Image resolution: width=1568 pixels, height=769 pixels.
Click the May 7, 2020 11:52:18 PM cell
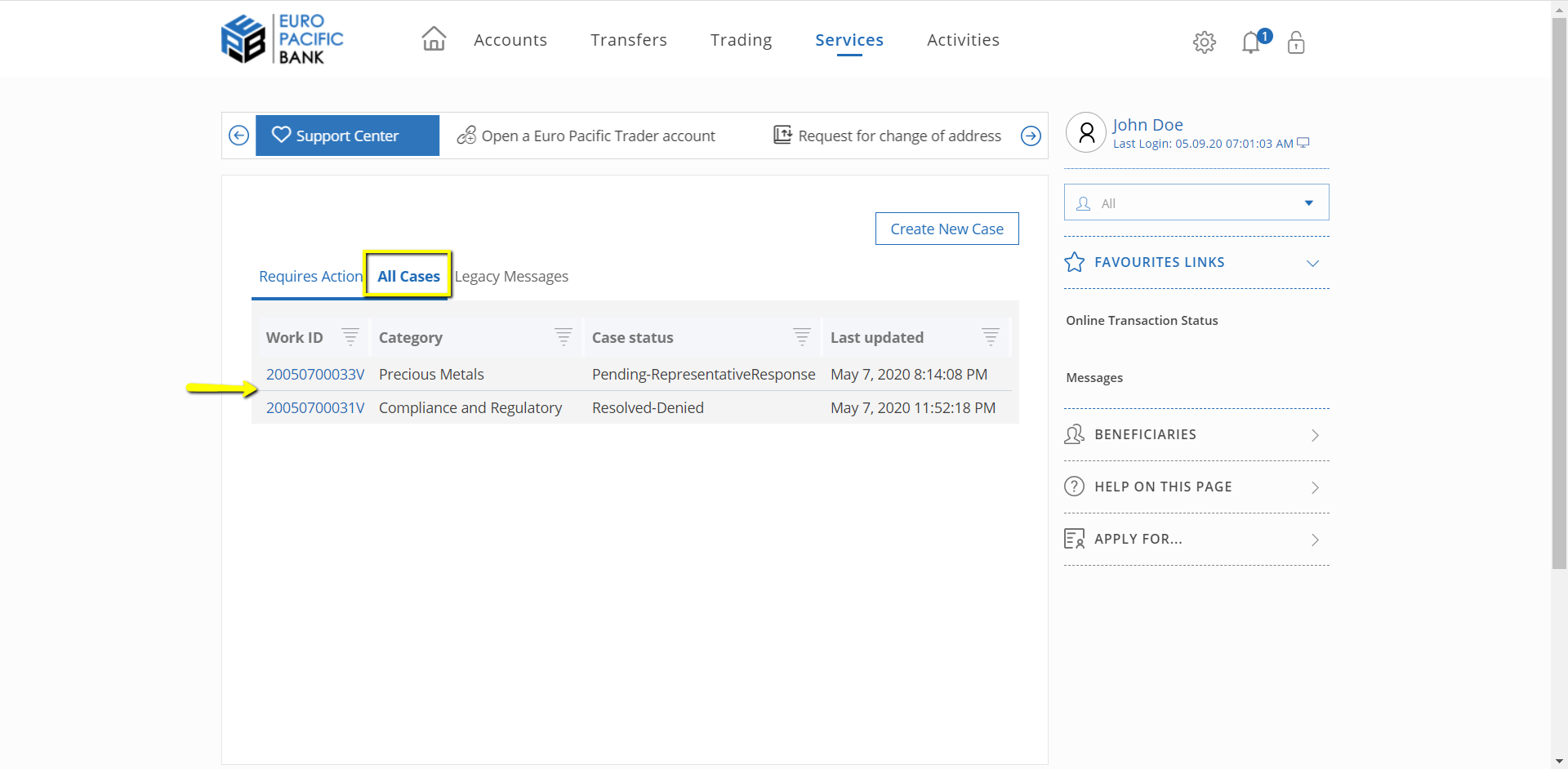tap(913, 408)
